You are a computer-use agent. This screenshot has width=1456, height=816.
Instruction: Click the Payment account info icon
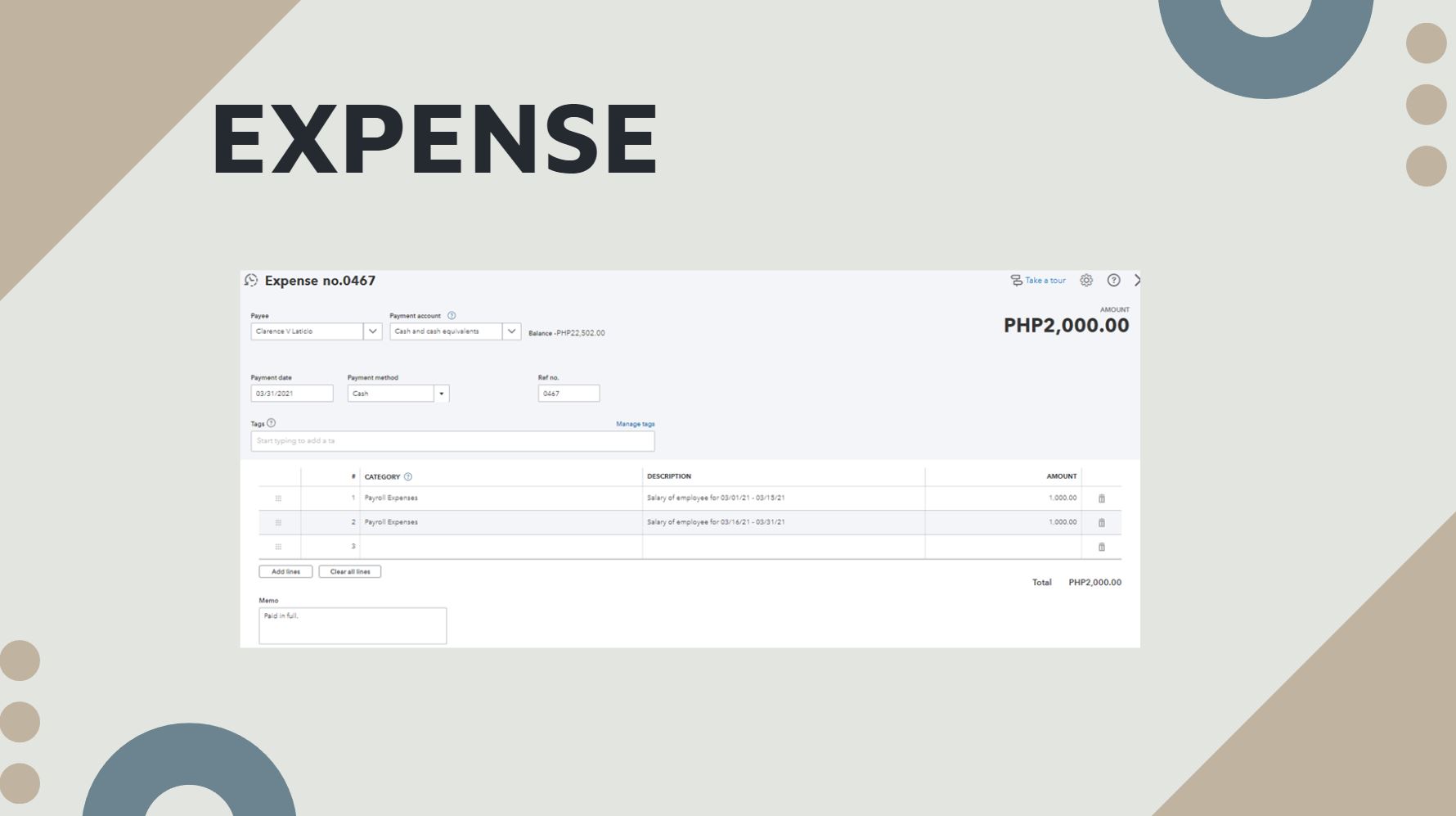[x=452, y=316]
